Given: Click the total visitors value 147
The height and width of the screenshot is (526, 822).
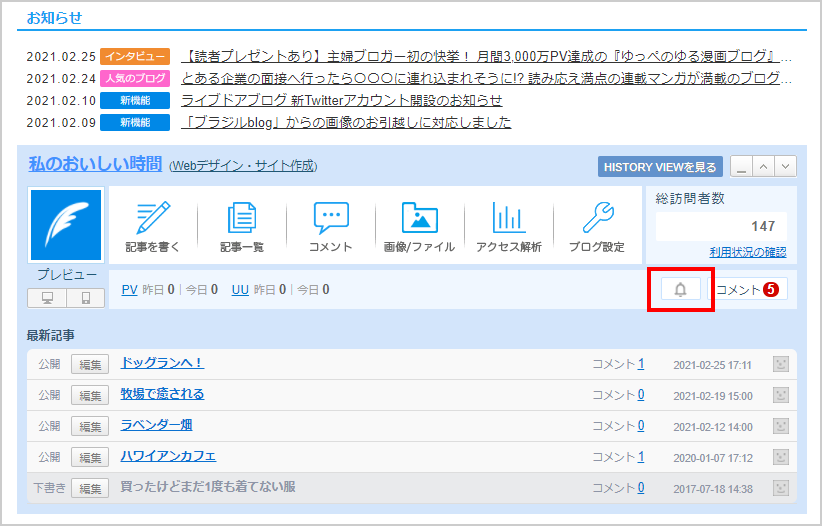Looking at the screenshot, I should 763,226.
